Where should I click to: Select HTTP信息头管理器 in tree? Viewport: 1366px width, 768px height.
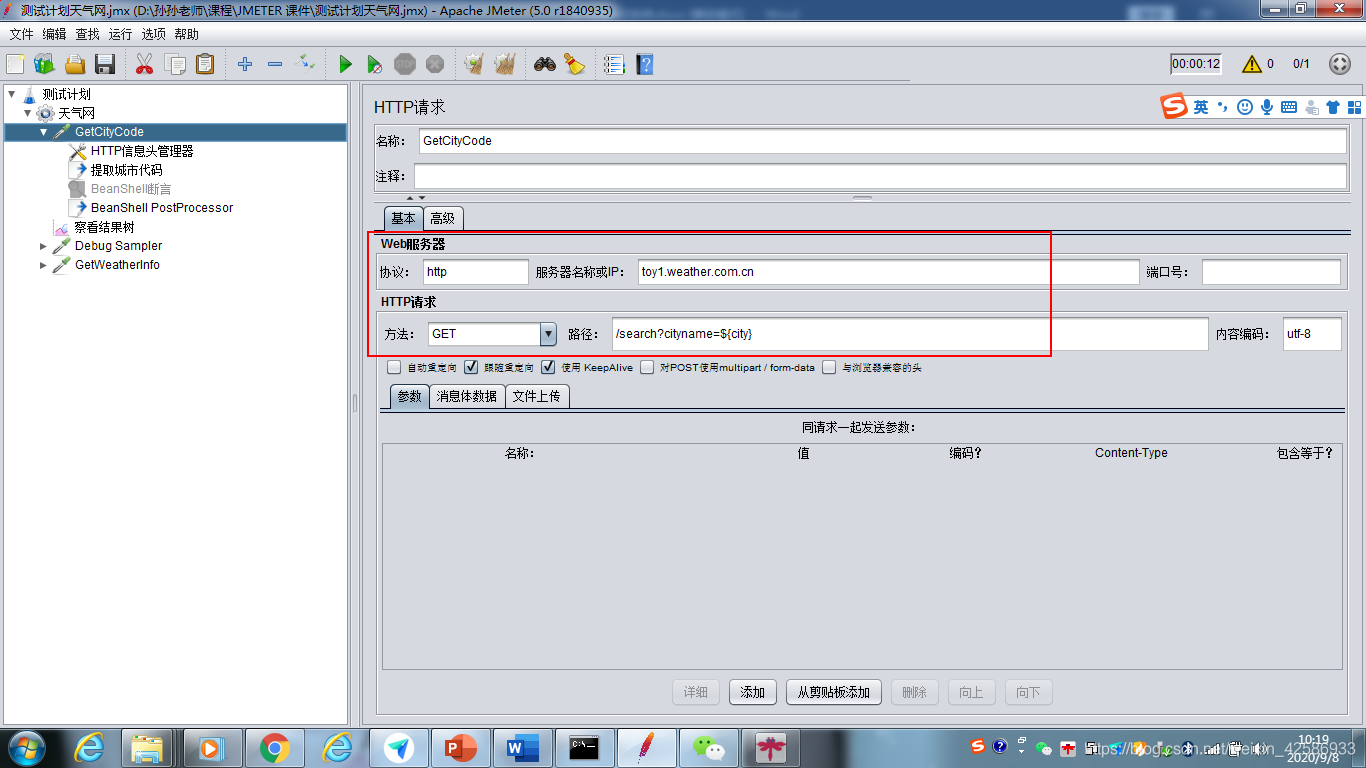[142, 151]
